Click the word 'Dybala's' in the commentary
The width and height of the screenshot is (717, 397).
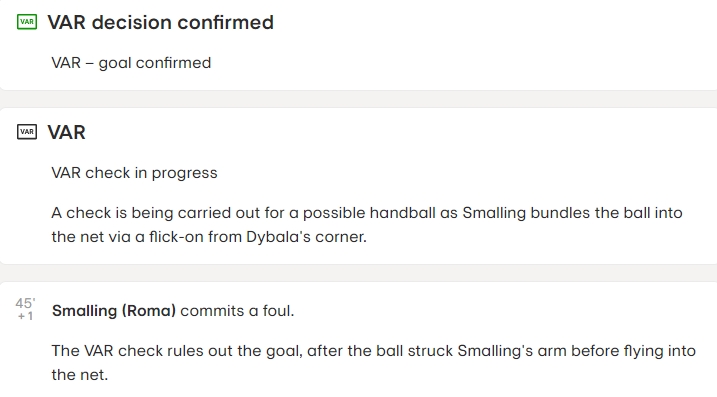coord(276,237)
